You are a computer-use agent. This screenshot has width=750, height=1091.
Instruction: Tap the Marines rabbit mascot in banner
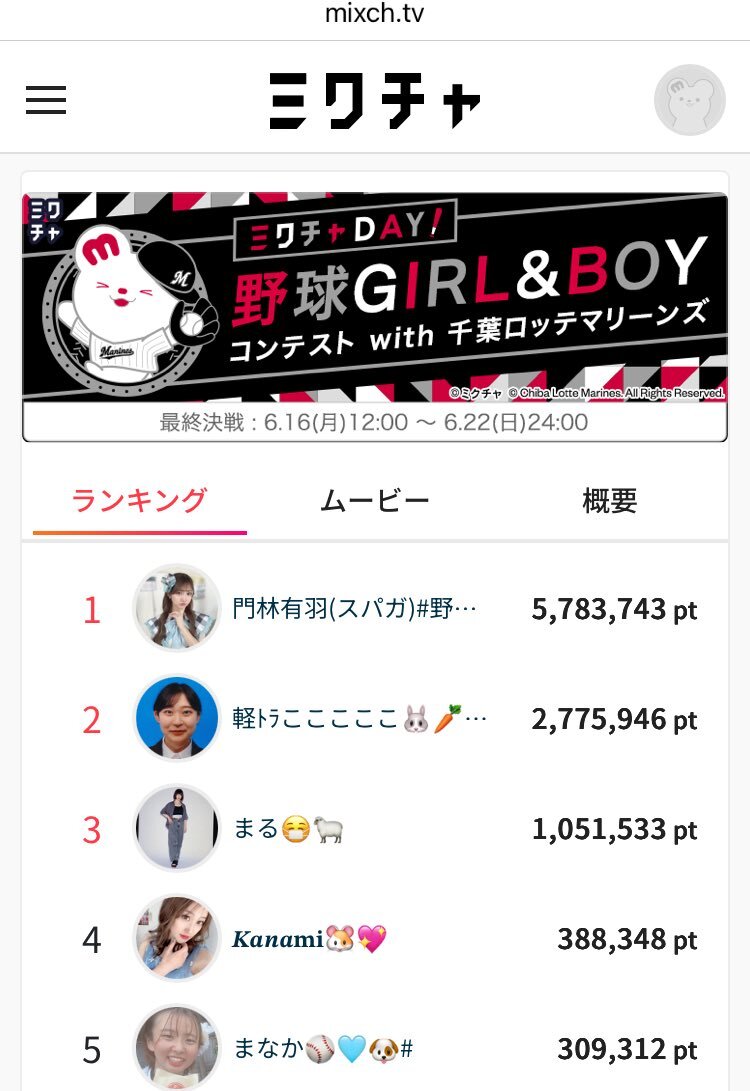[x=130, y=306]
